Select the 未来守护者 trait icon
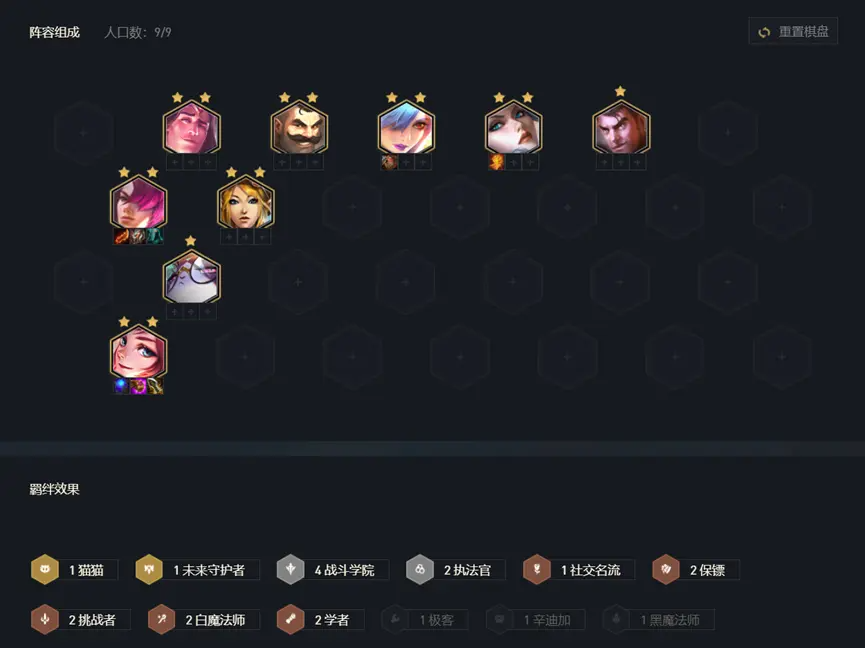This screenshot has height=648, width=865. (149, 569)
